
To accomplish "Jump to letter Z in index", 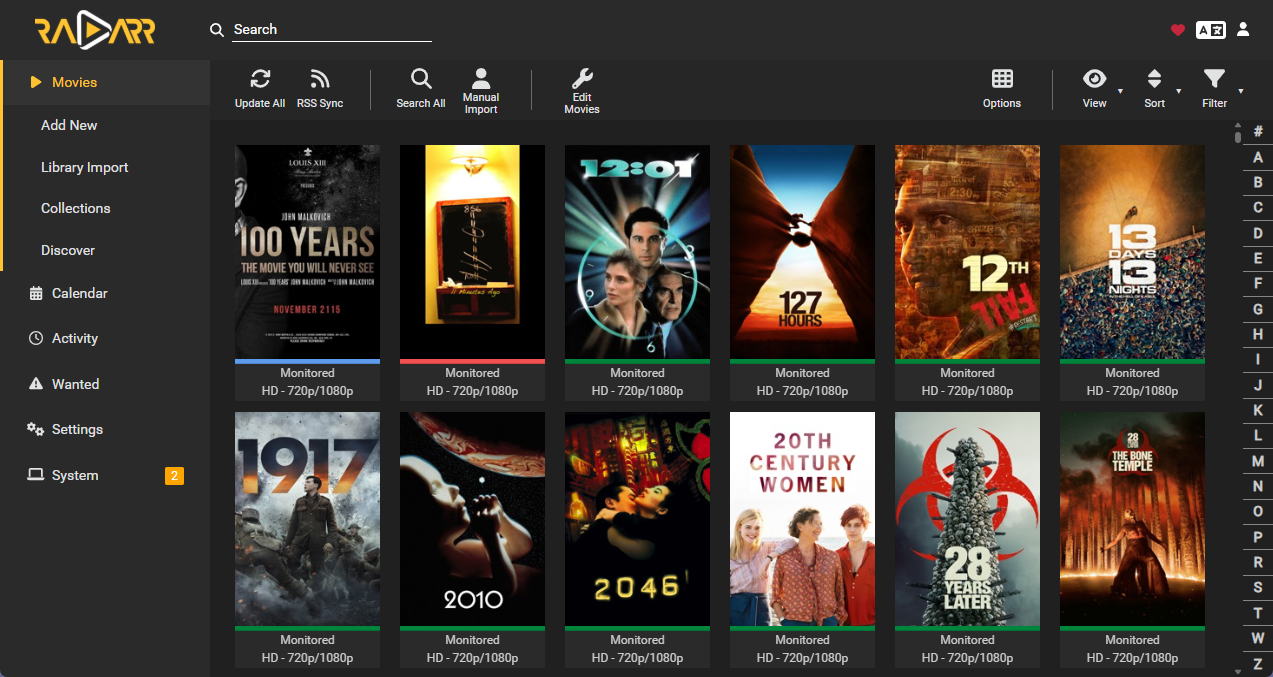I will 1258,664.
